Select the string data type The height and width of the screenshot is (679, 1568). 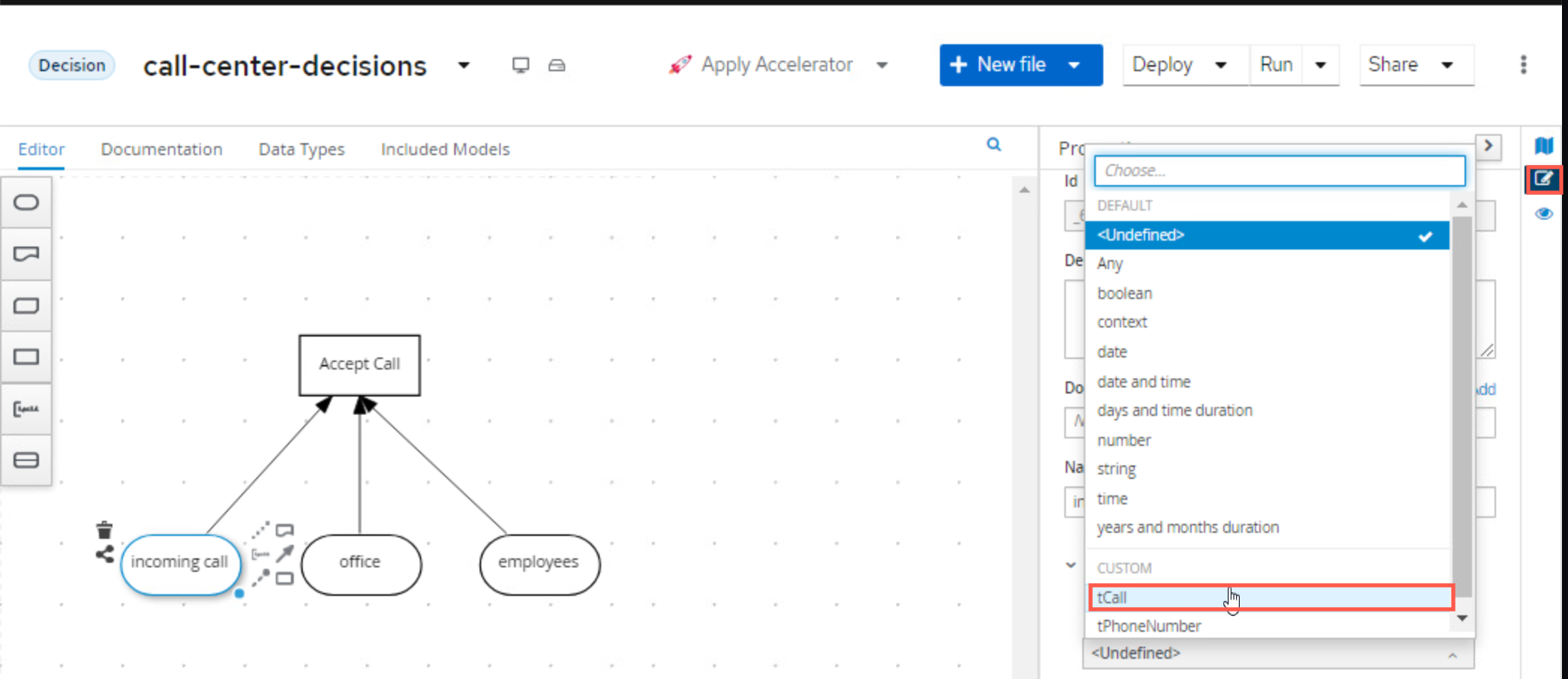1267,469
